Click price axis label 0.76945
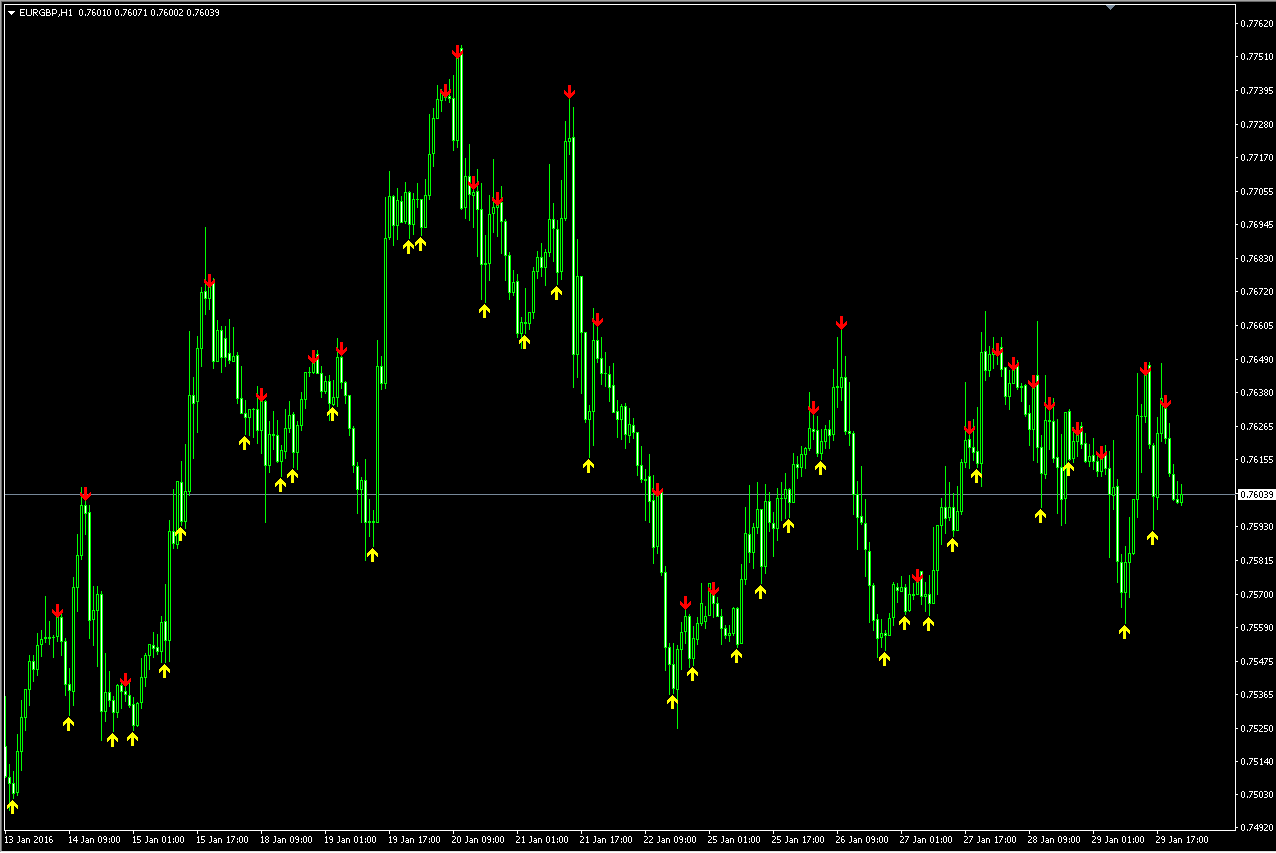Viewport: 1276px width, 853px height. 1256,225
